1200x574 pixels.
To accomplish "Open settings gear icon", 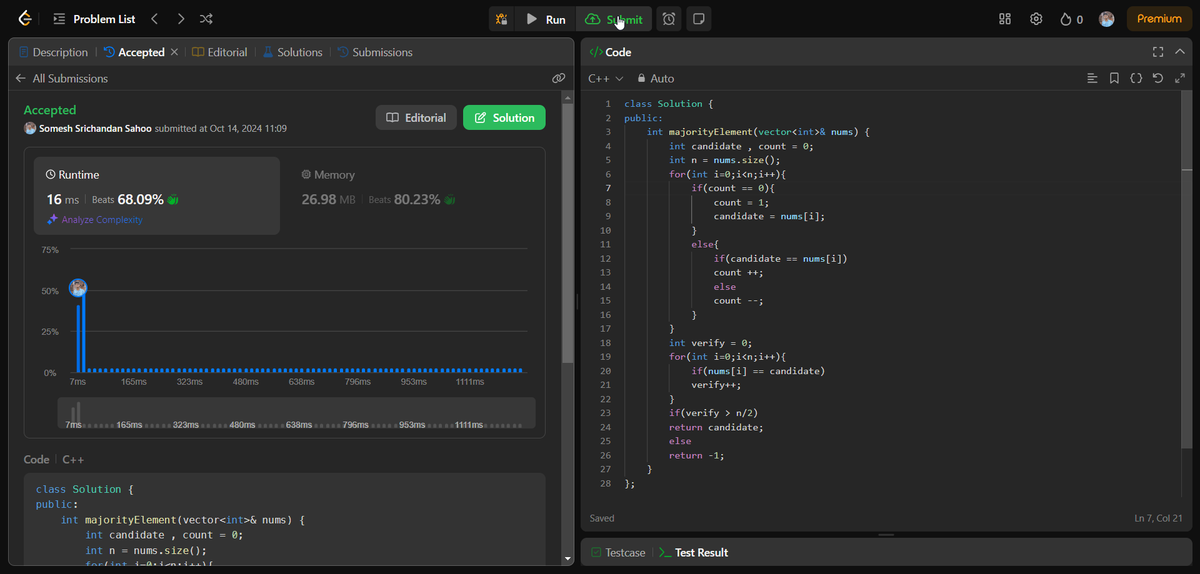I will pos(1036,19).
